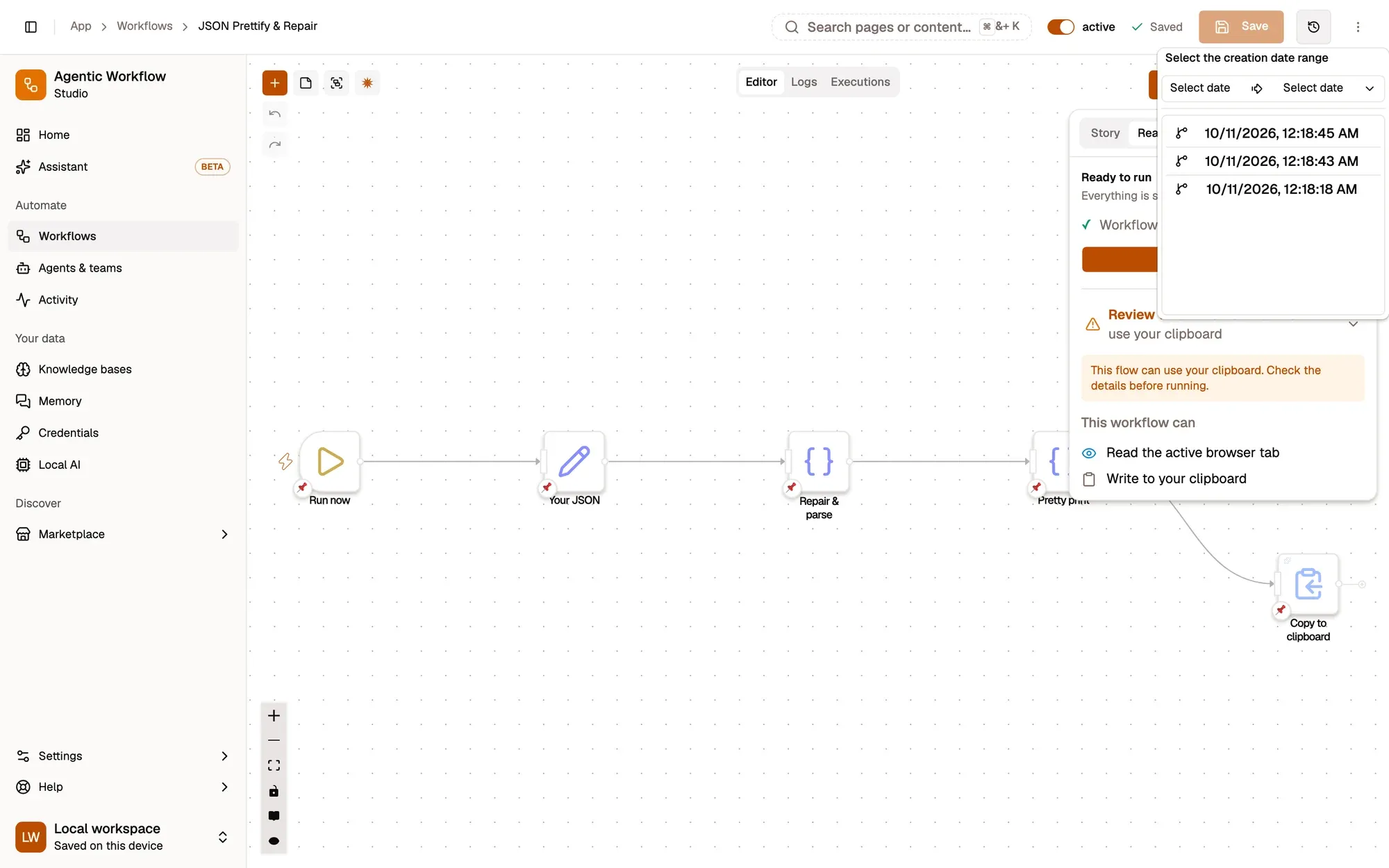The width and height of the screenshot is (1389, 868).
Task: Click the App breadcrumb link
Action: click(x=81, y=26)
